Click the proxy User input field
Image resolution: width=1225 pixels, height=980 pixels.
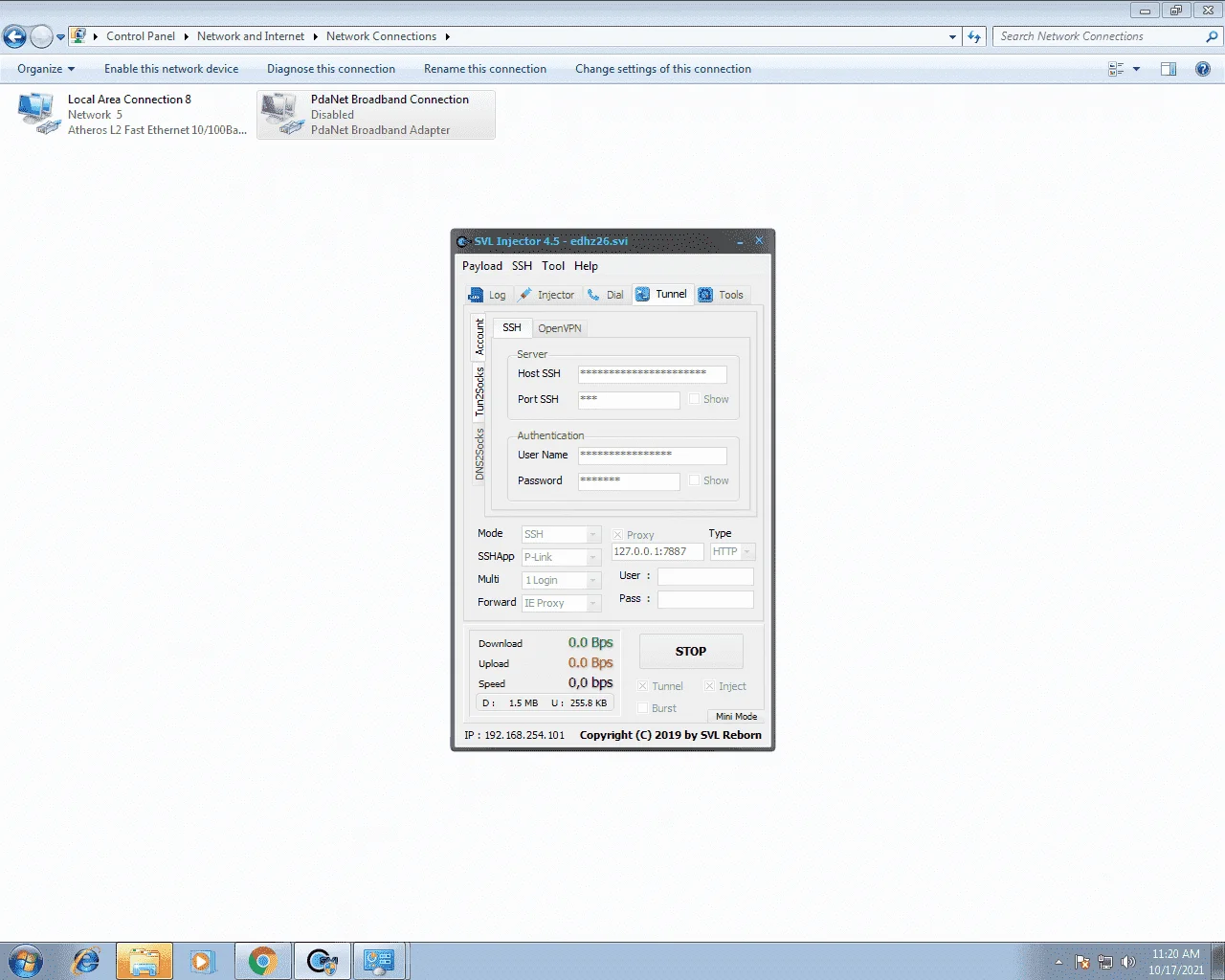point(705,576)
